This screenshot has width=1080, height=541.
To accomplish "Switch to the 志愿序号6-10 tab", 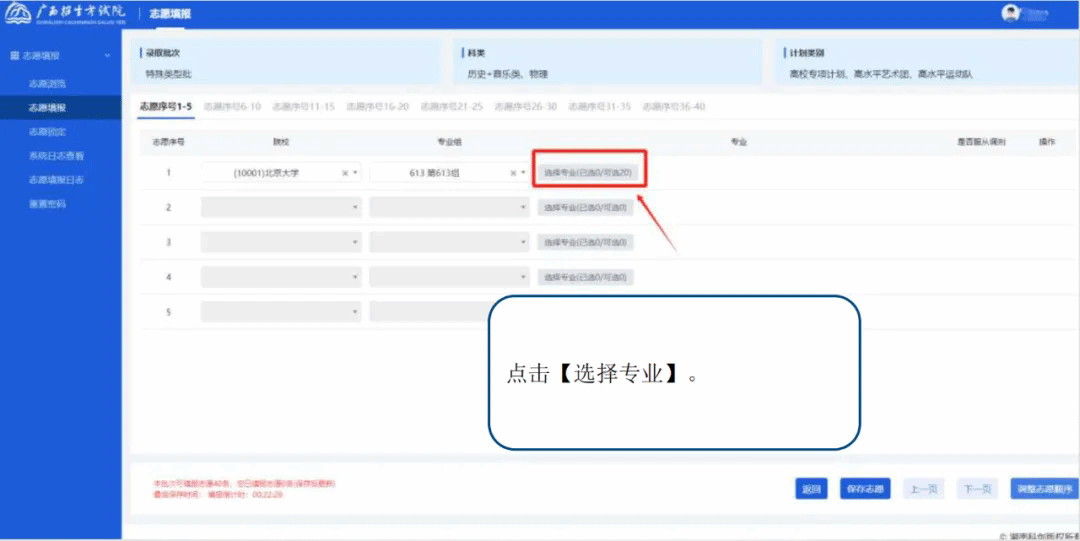I will [232, 106].
